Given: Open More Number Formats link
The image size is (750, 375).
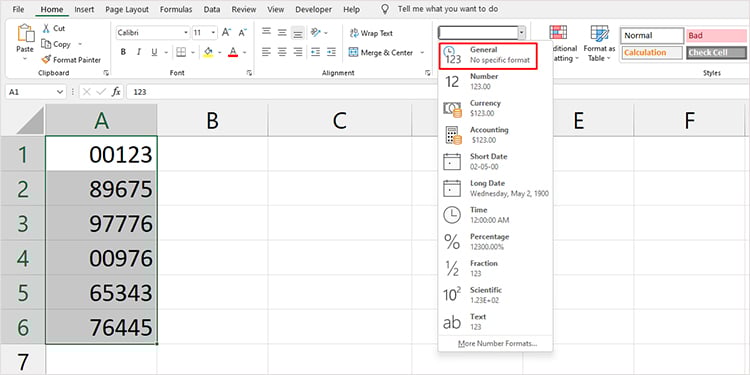Looking at the screenshot, I should [x=497, y=343].
